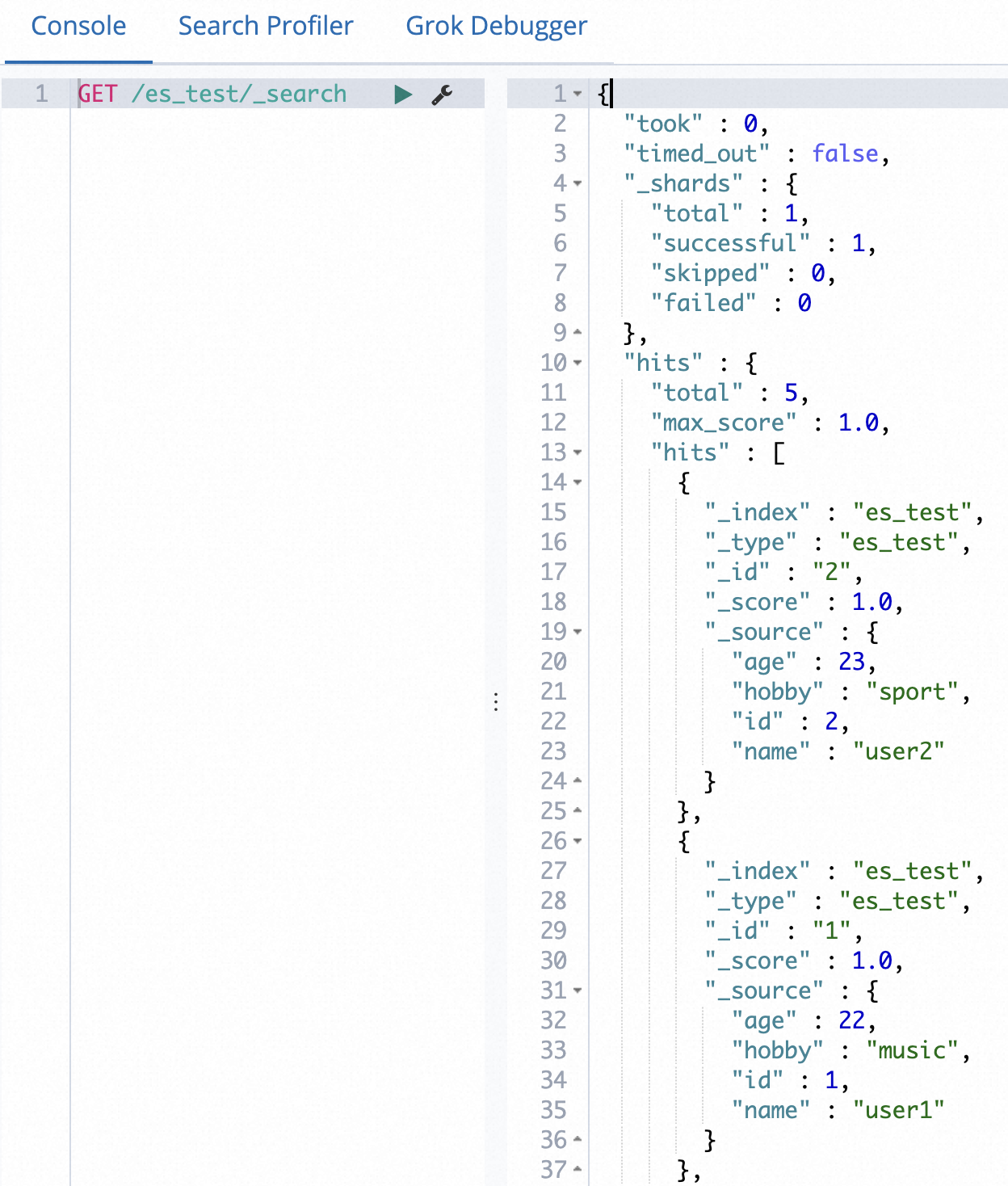Click the "music" hobby value
1008x1186 pixels.
click(912, 1050)
